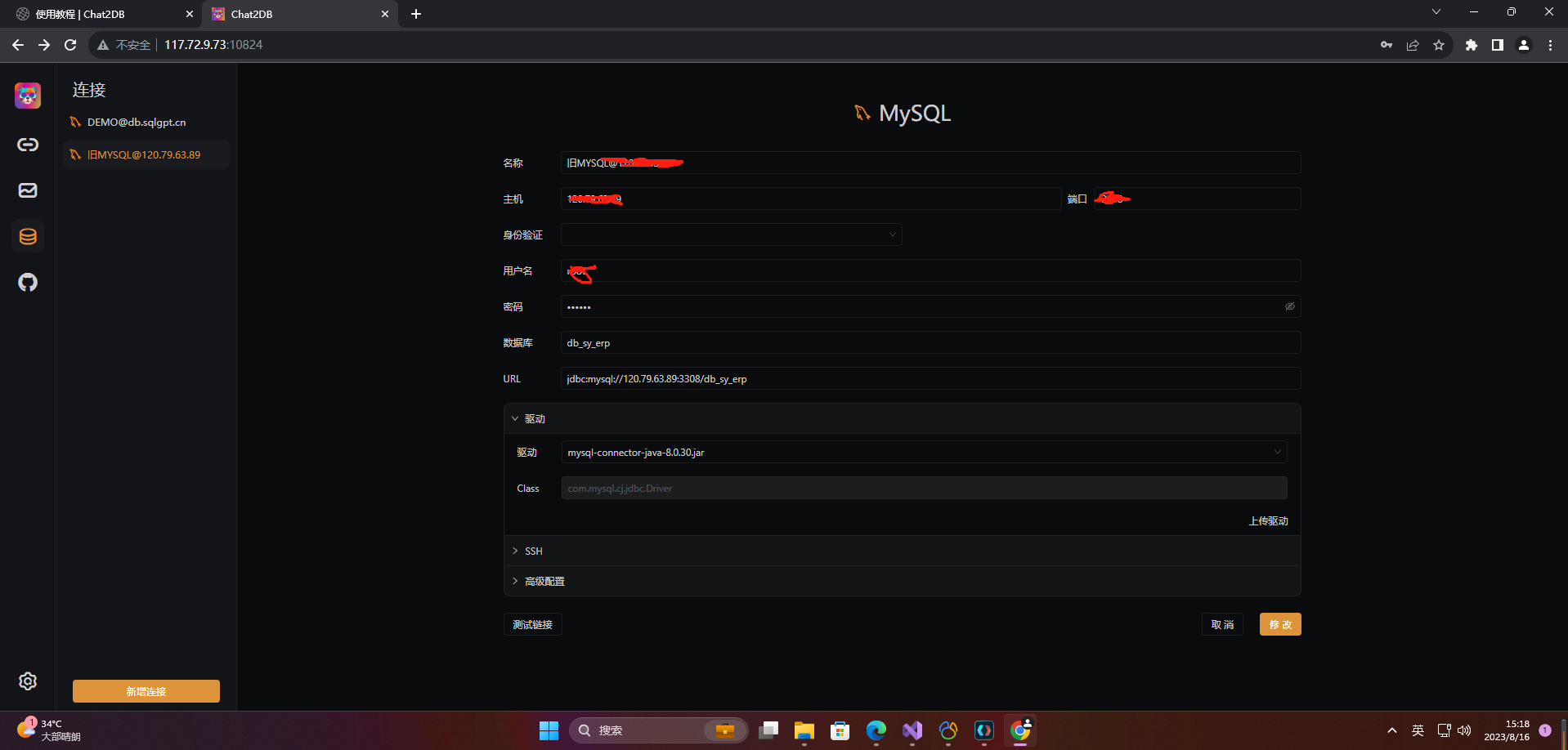The height and width of the screenshot is (750, 1568).
Task: Click the 端口 input field
Action: pos(1196,199)
